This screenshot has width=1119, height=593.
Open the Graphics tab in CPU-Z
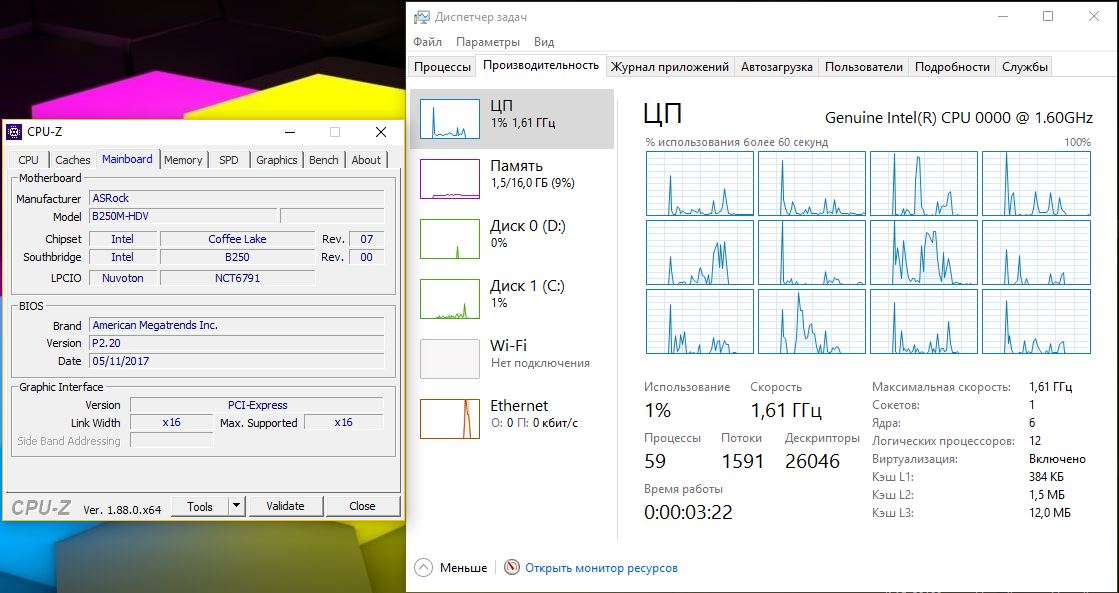coord(277,160)
